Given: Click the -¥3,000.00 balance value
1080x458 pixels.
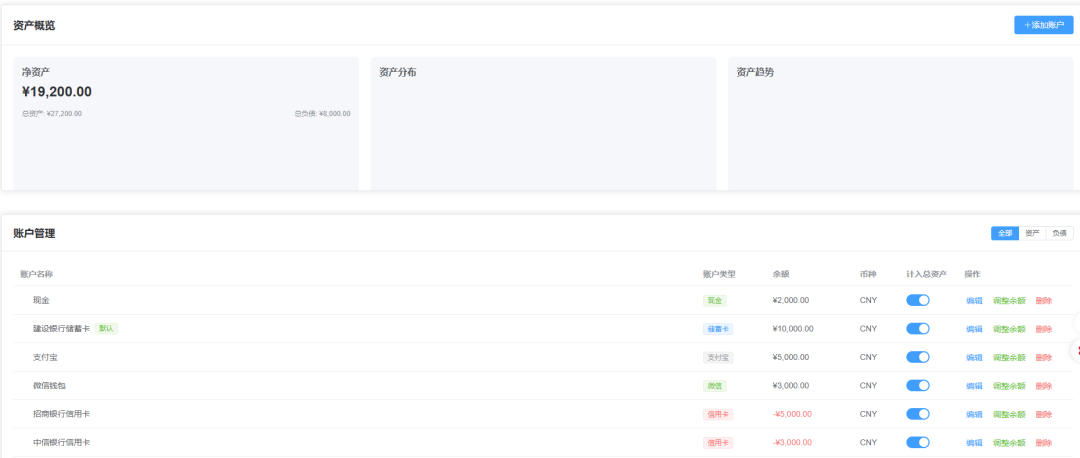Looking at the screenshot, I should pos(792,443).
